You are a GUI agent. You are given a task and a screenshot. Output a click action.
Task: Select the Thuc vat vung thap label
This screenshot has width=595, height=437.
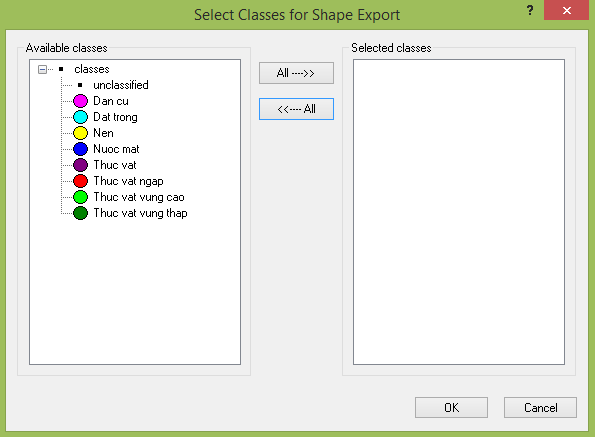pyautogui.click(x=140, y=213)
